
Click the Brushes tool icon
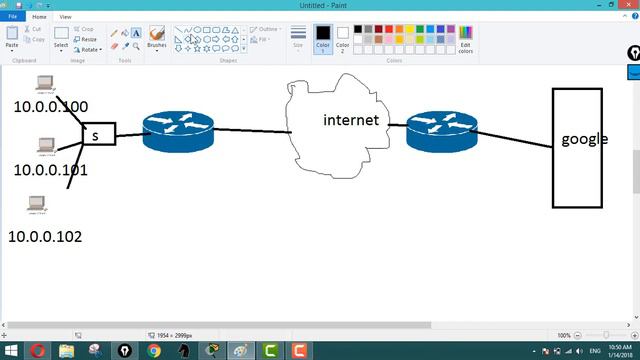tap(157, 33)
